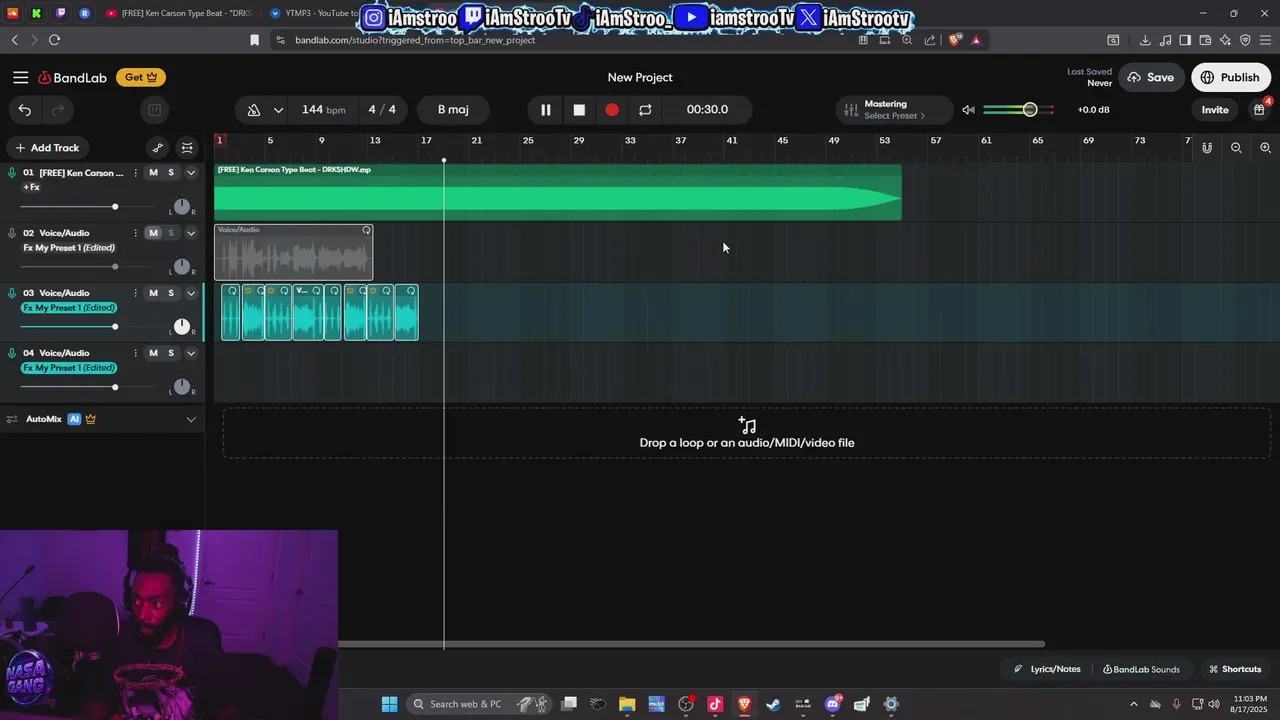Open Discord from the taskbar
1280x720 pixels.
[x=833, y=704]
